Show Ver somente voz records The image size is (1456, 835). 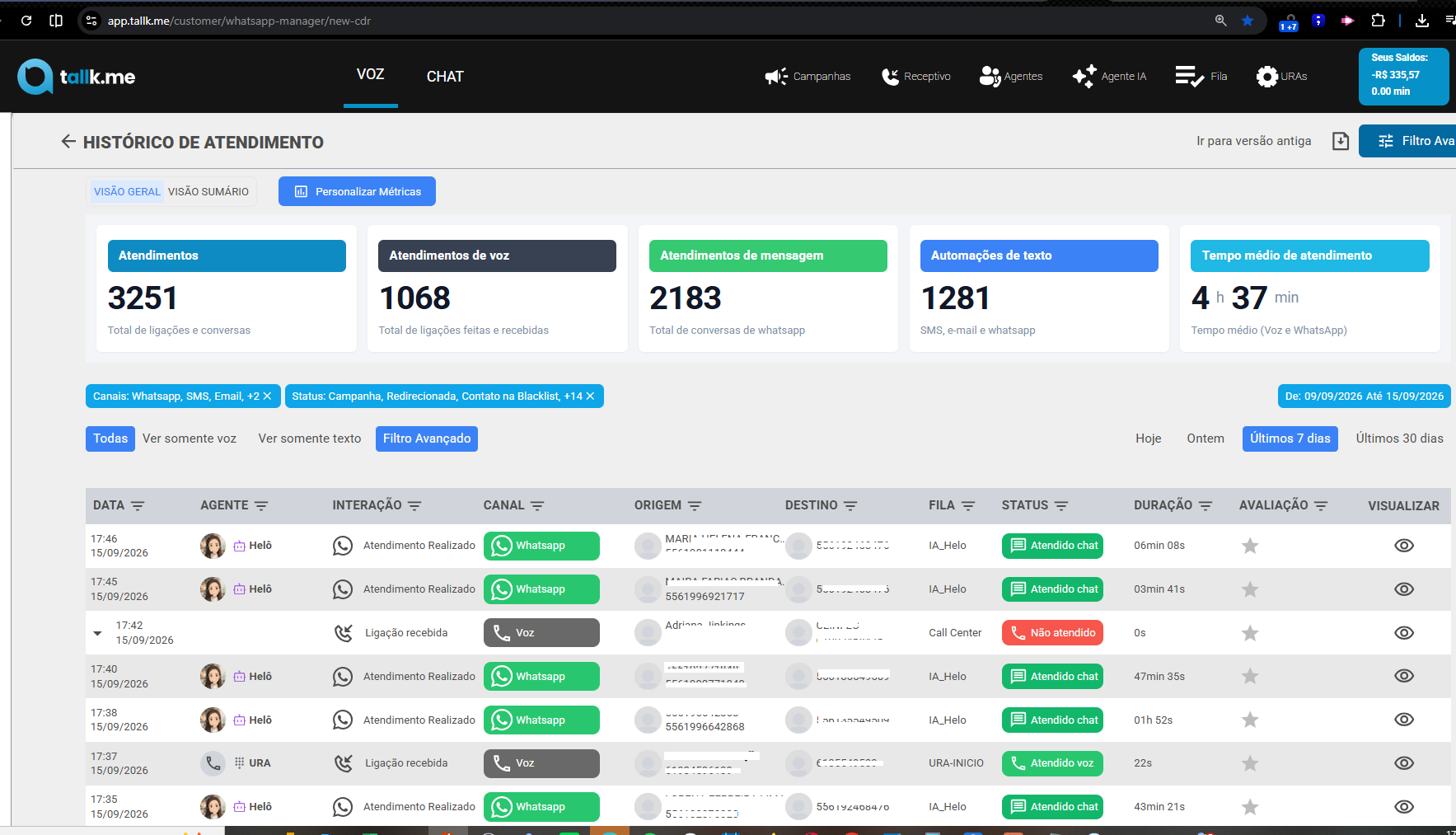pyautogui.click(x=190, y=439)
